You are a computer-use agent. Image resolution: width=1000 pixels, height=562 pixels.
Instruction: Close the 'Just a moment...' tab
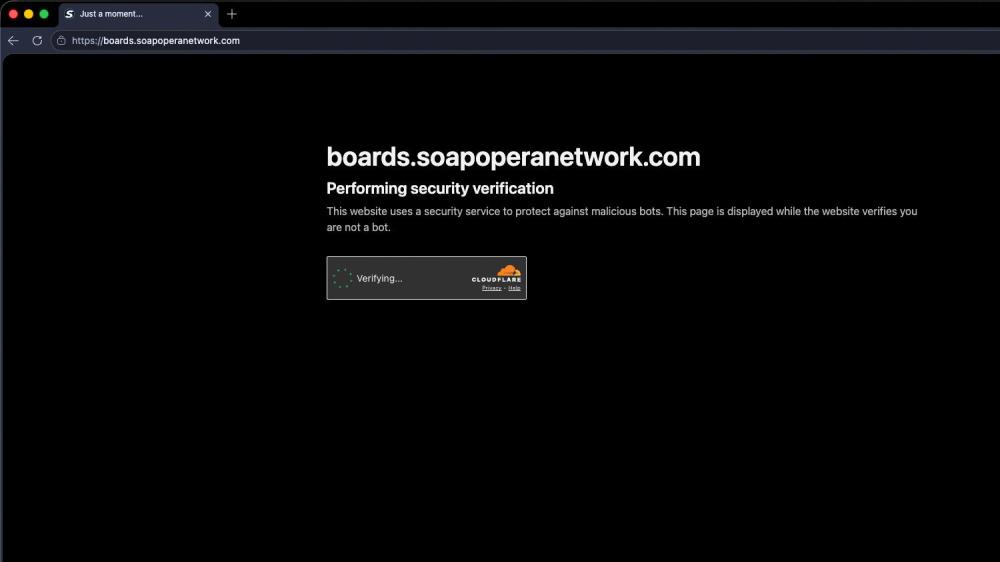click(208, 13)
